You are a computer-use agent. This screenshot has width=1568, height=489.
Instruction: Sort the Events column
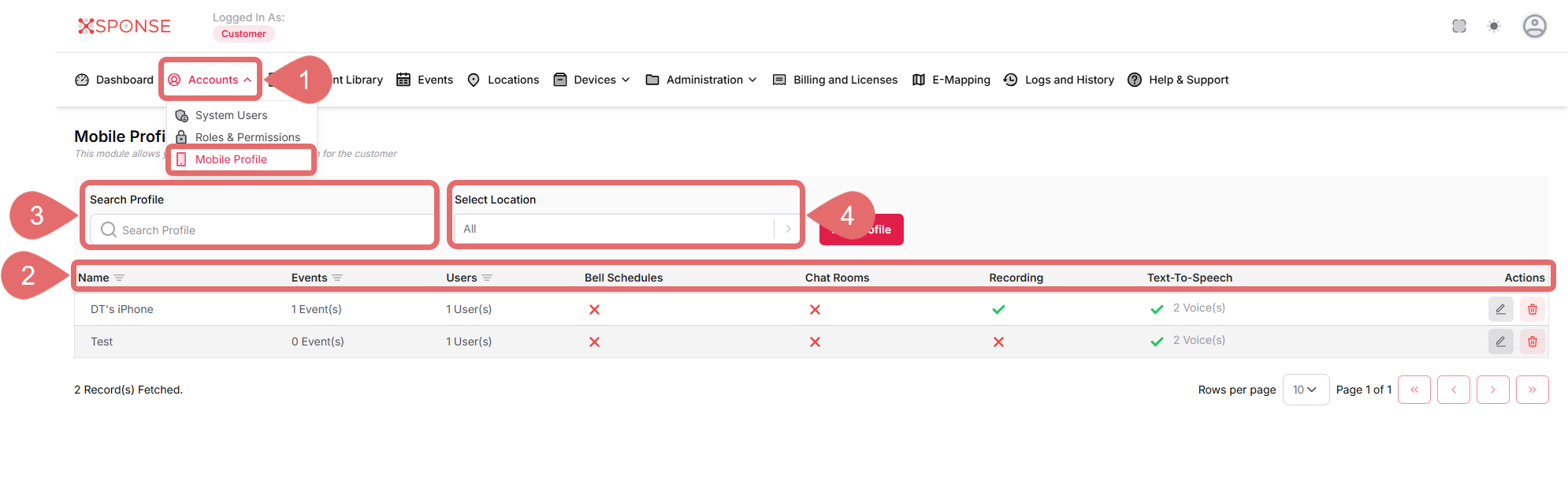click(337, 278)
